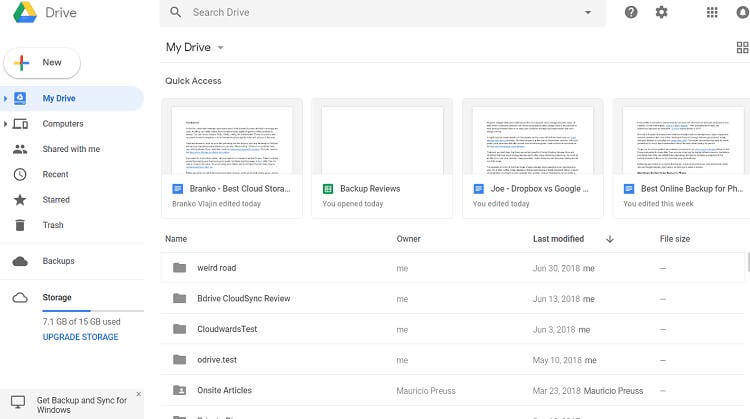Click the CloudwardsTest folder icon

(179, 329)
